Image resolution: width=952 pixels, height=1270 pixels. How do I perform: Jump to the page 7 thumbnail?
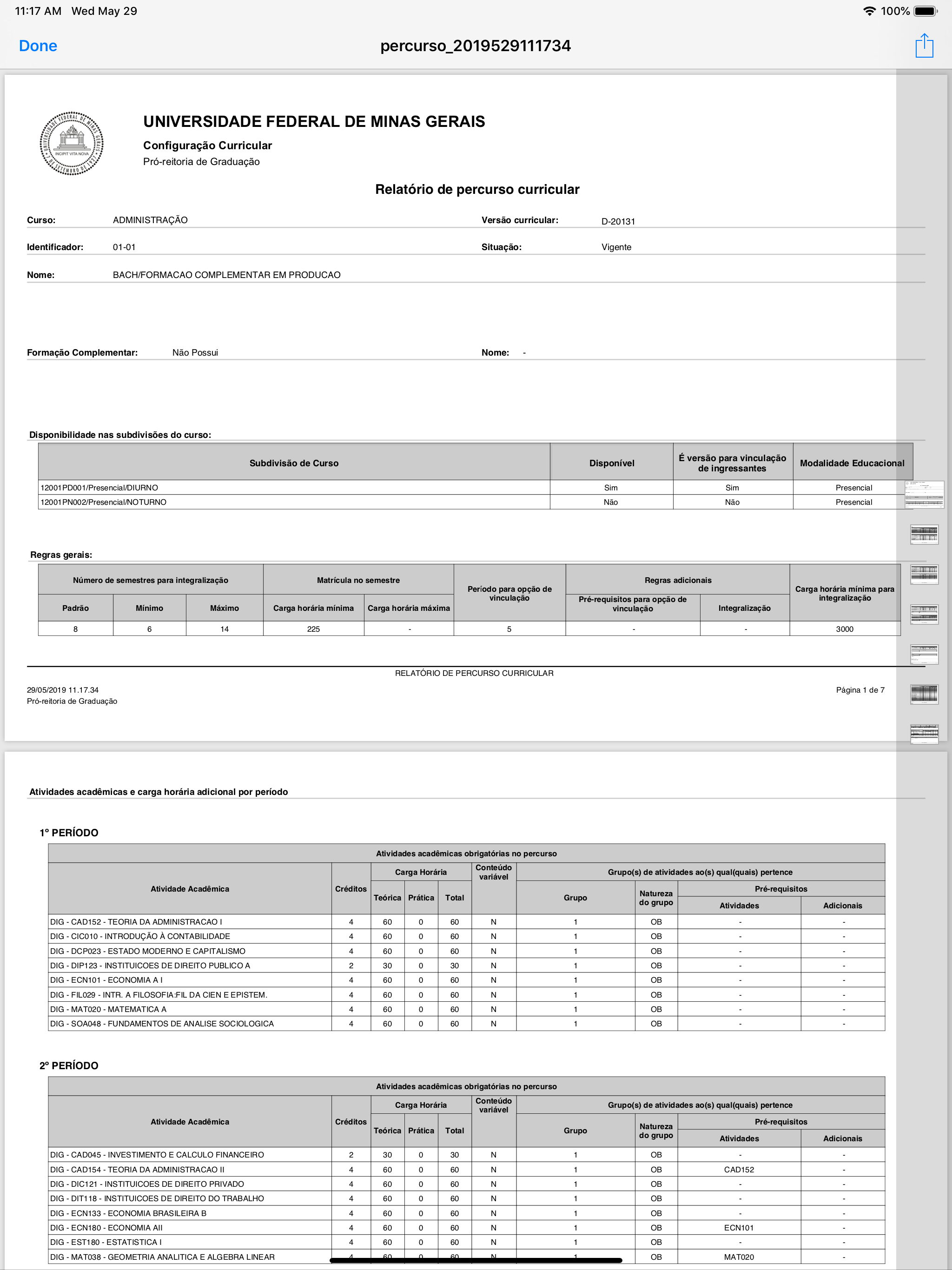point(924,734)
